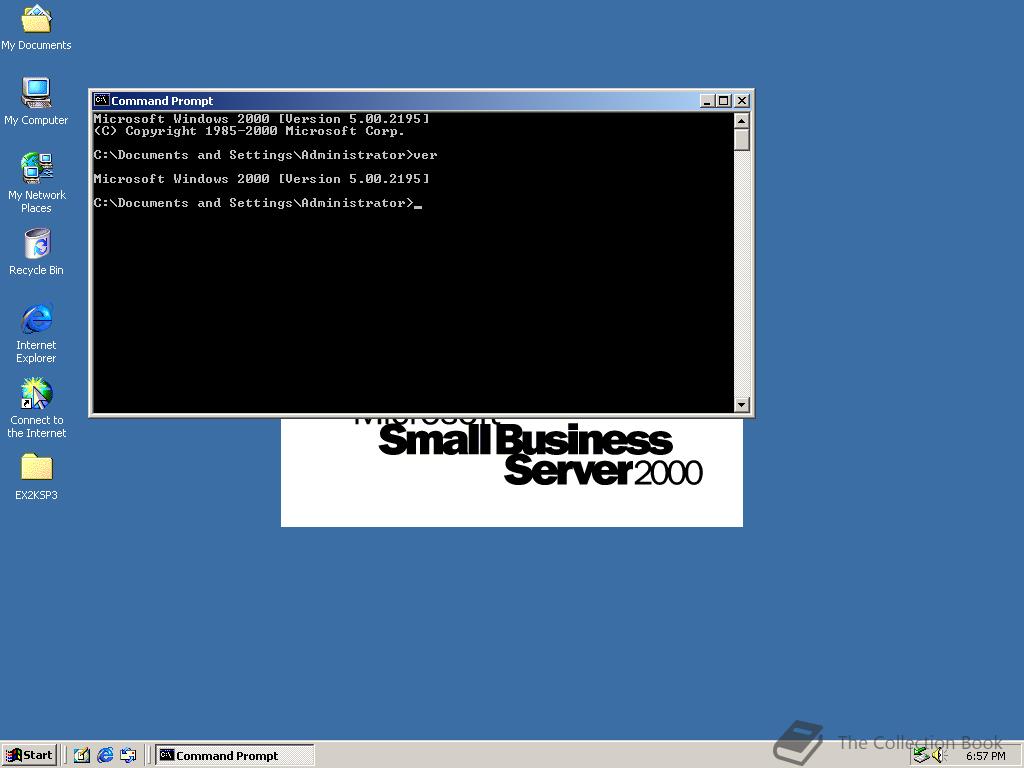
Task: Maximize the Command Prompt window
Action: point(723,101)
